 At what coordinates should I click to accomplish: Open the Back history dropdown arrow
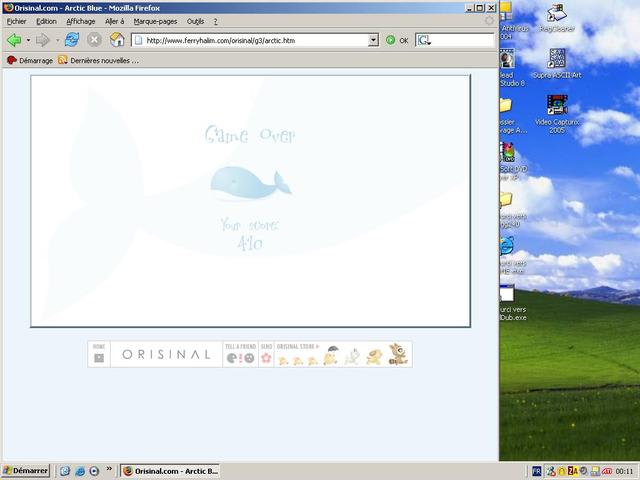(28, 40)
